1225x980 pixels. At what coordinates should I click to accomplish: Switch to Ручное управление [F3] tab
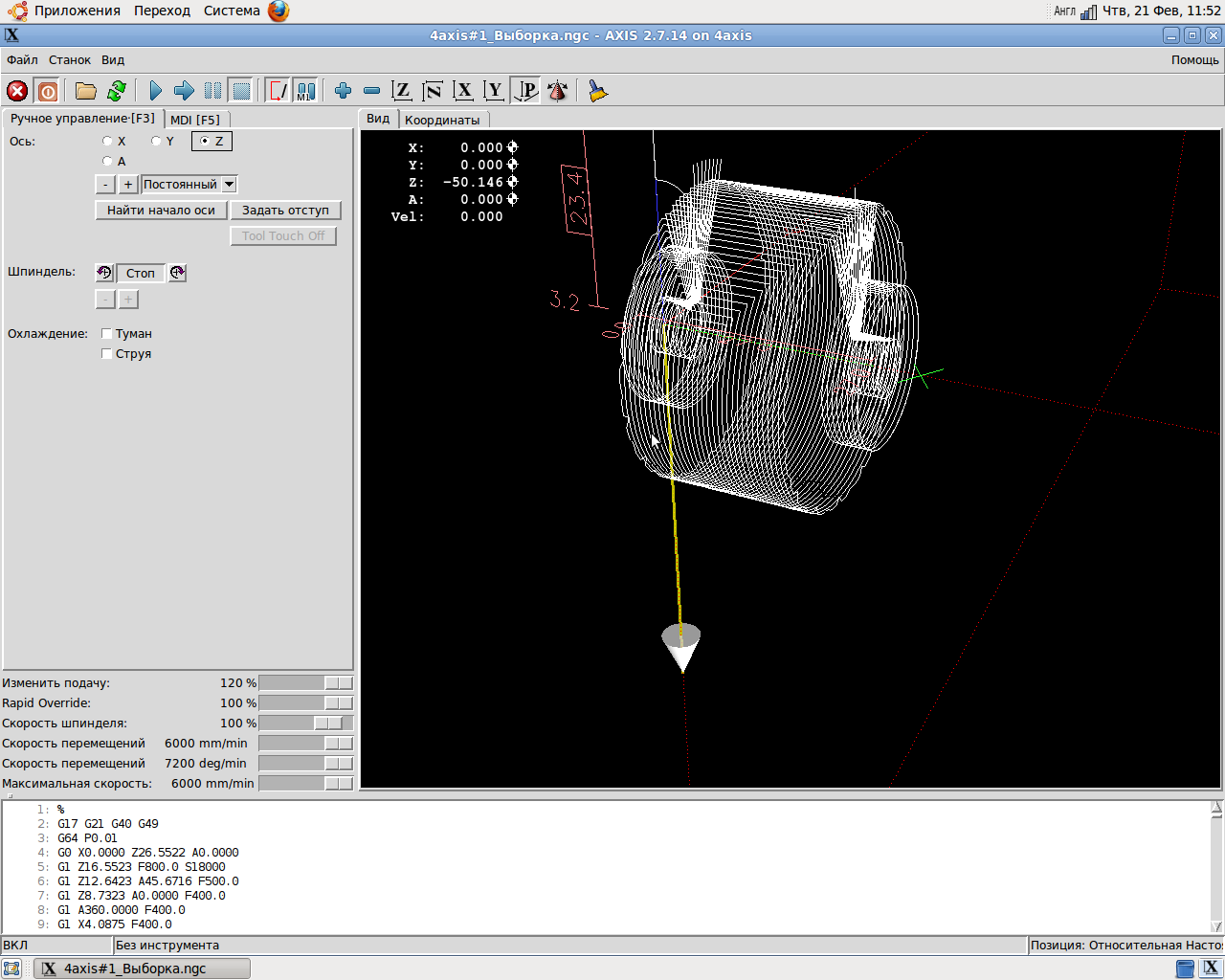82,118
